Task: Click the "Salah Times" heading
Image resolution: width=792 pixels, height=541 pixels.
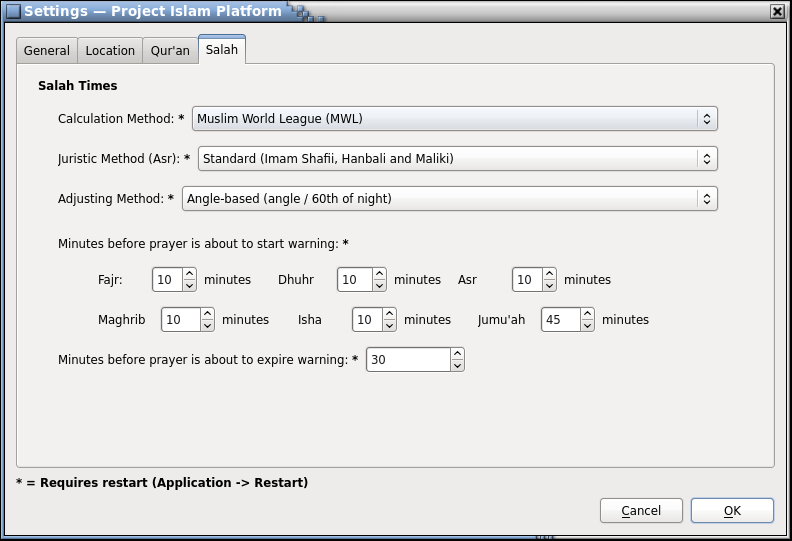Action: tap(78, 86)
